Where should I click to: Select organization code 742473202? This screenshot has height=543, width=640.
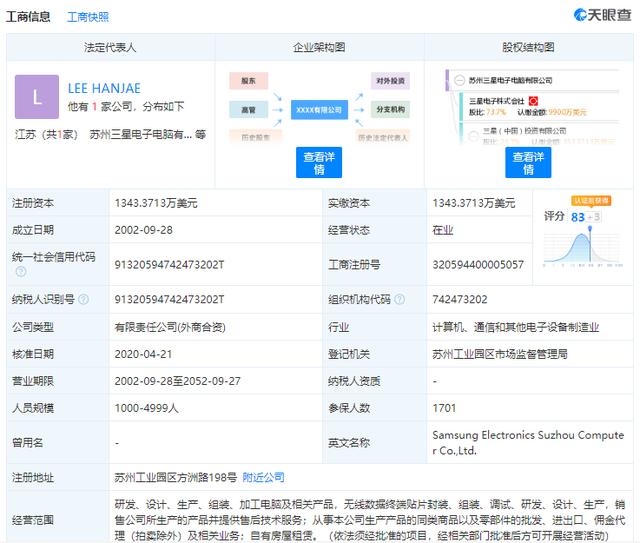point(460,299)
